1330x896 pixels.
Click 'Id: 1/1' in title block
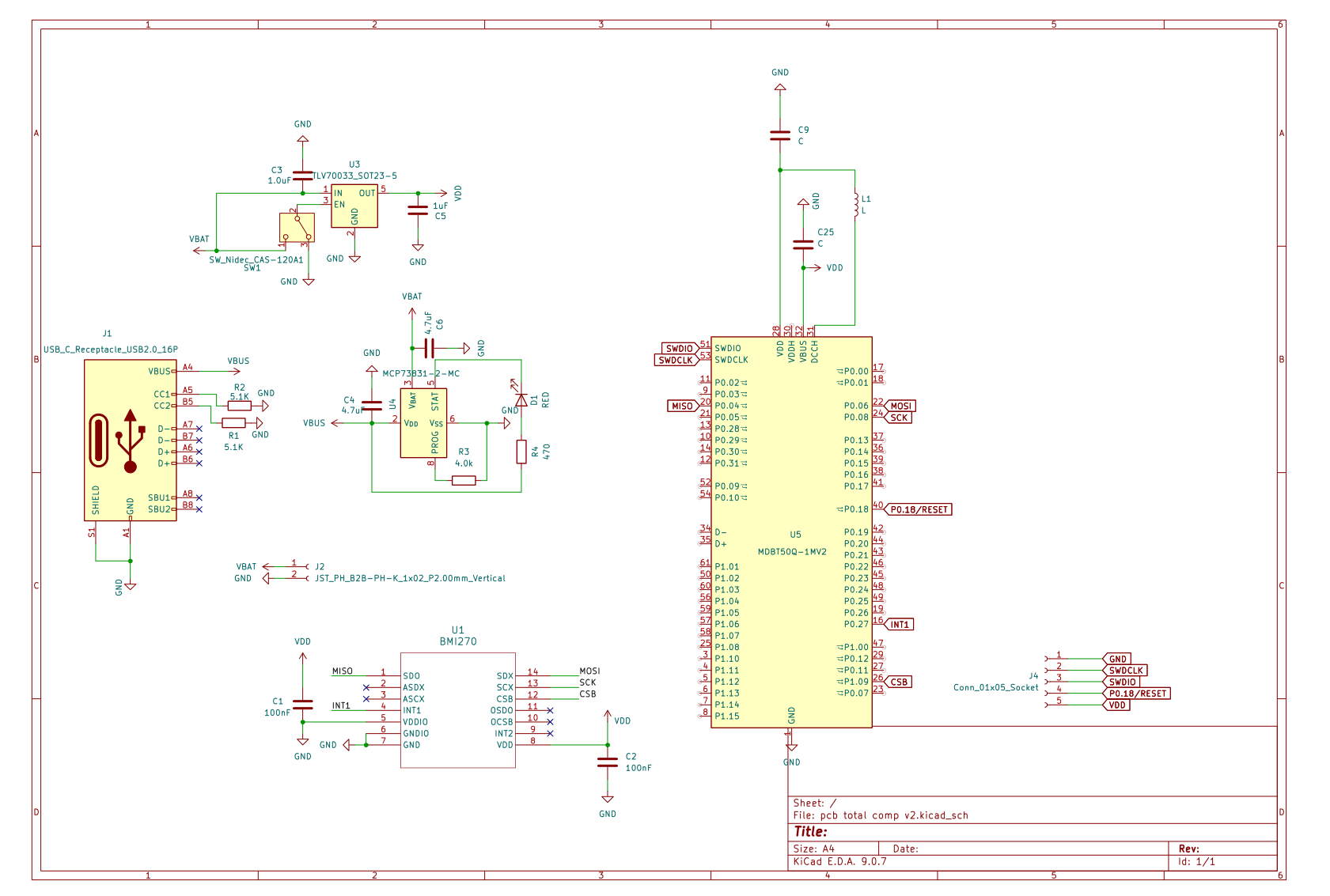tap(1196, 861)
